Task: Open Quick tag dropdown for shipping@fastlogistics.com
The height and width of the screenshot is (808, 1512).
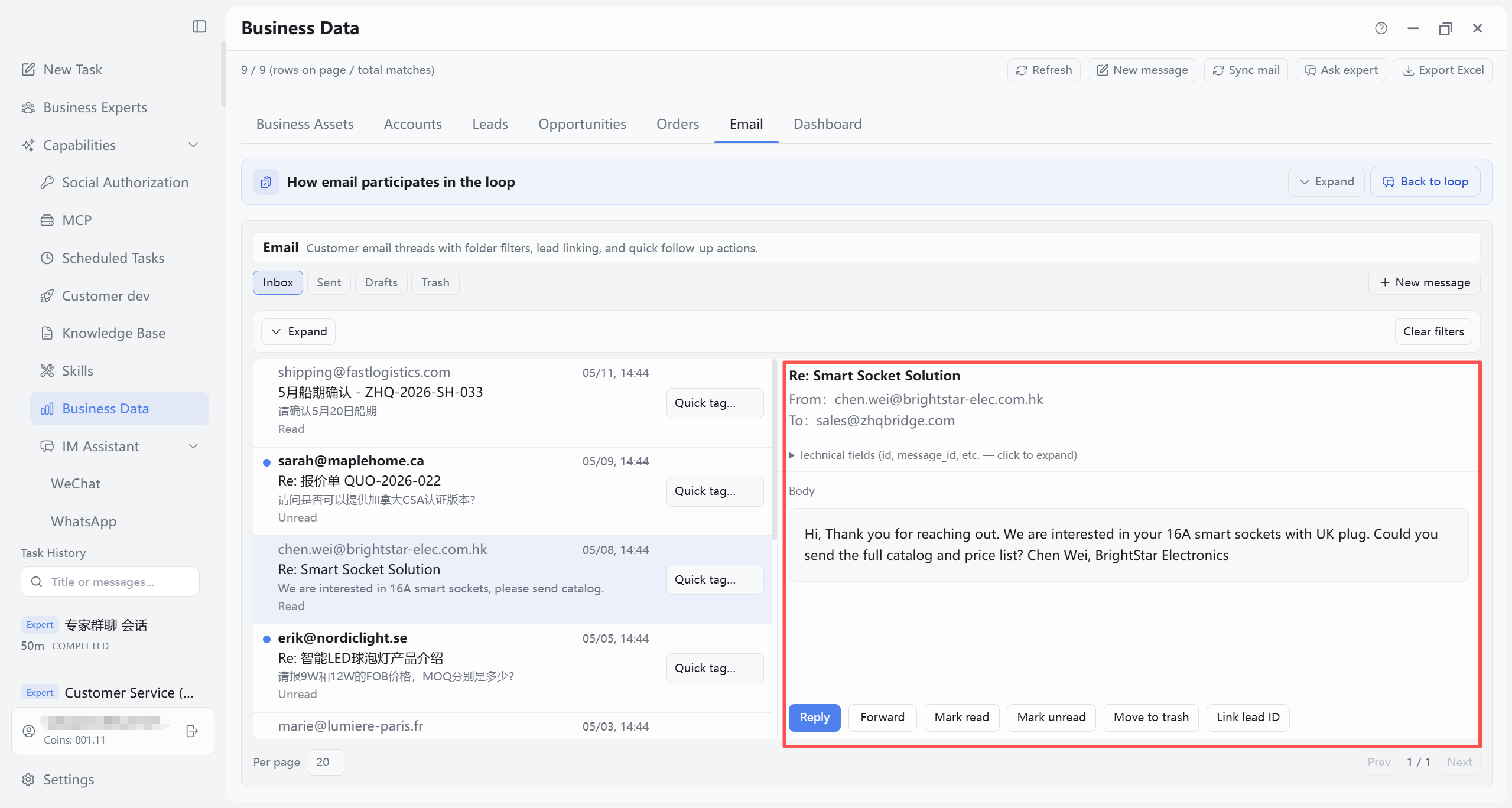Action: click(x=715, y=403)
